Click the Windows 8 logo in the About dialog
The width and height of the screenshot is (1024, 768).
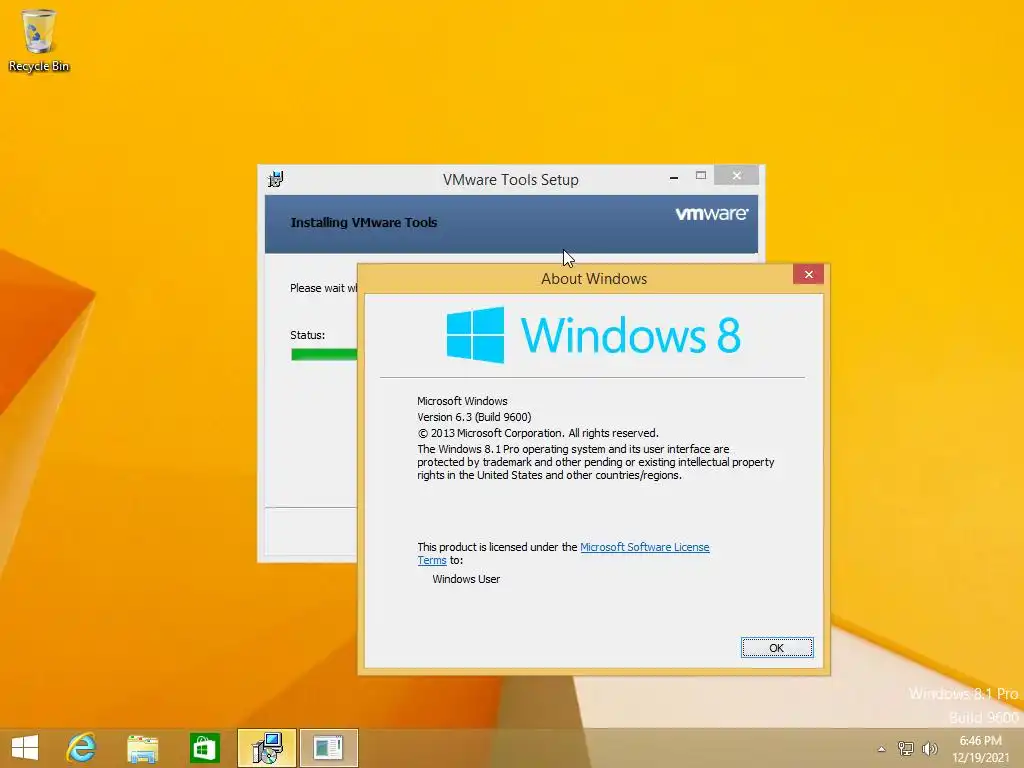594,335
